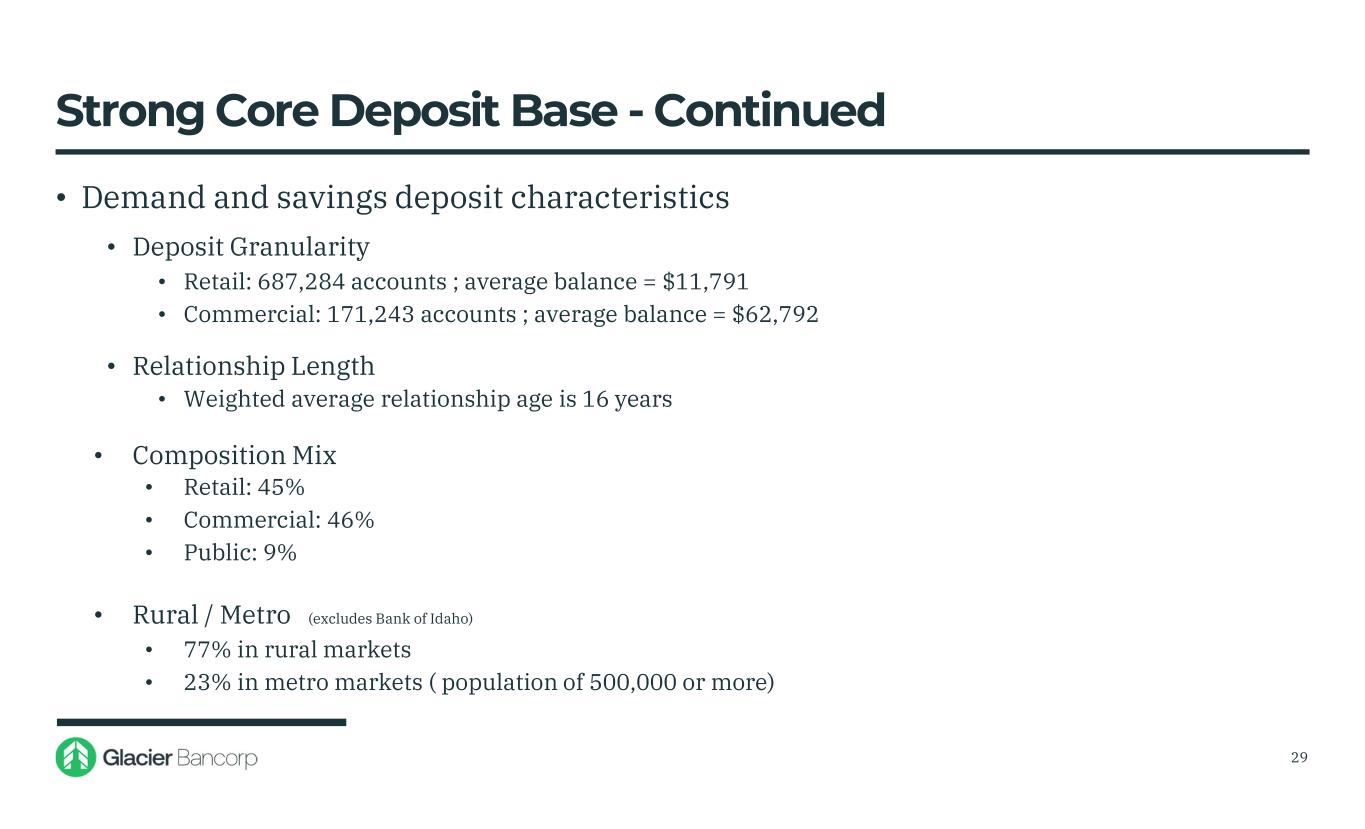This screenshot has width=1365, height=829.
Task: Click the green Glacier Bancorp tree logo
Action: [x=76, y=757]
